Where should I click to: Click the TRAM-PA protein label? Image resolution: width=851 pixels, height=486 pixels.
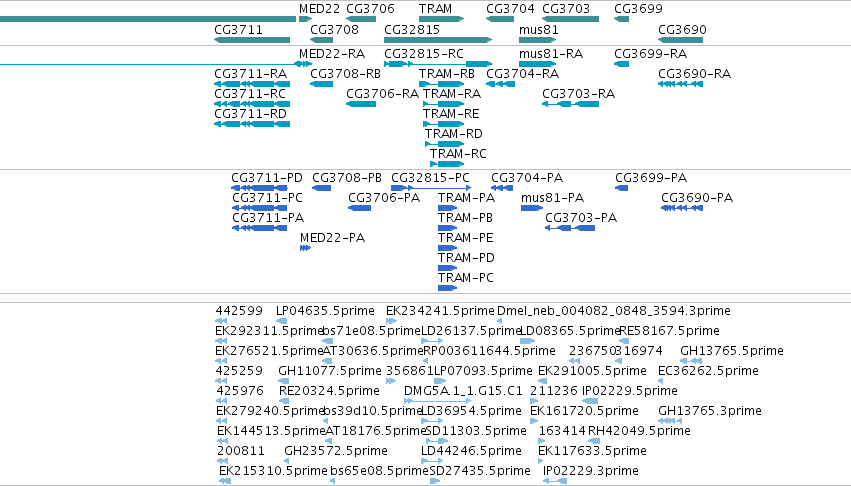tap(466, 198)
